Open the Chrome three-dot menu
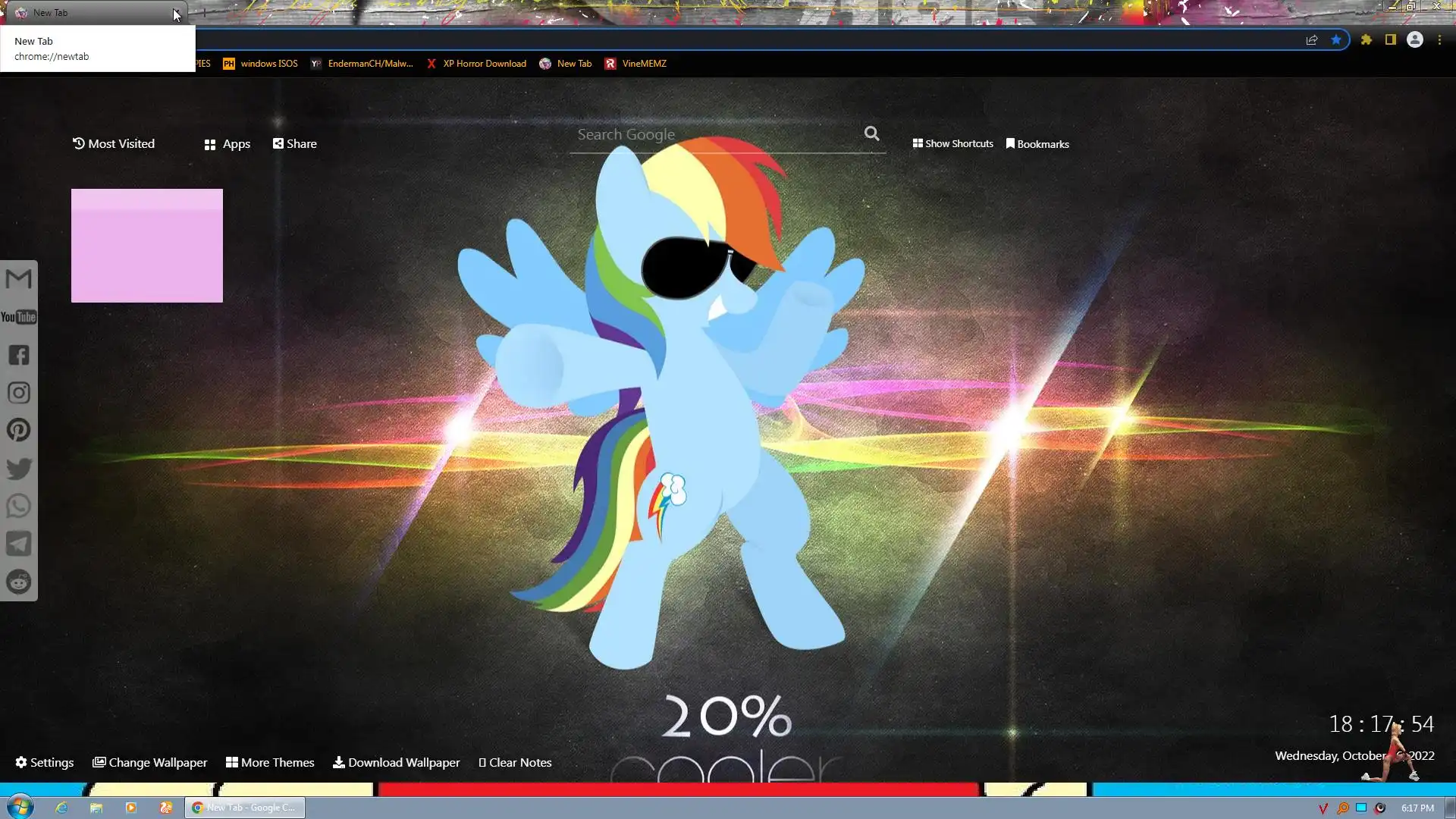Image resolution: width=1456 pixels, height=819 pixels. [x=1439, y=39]
